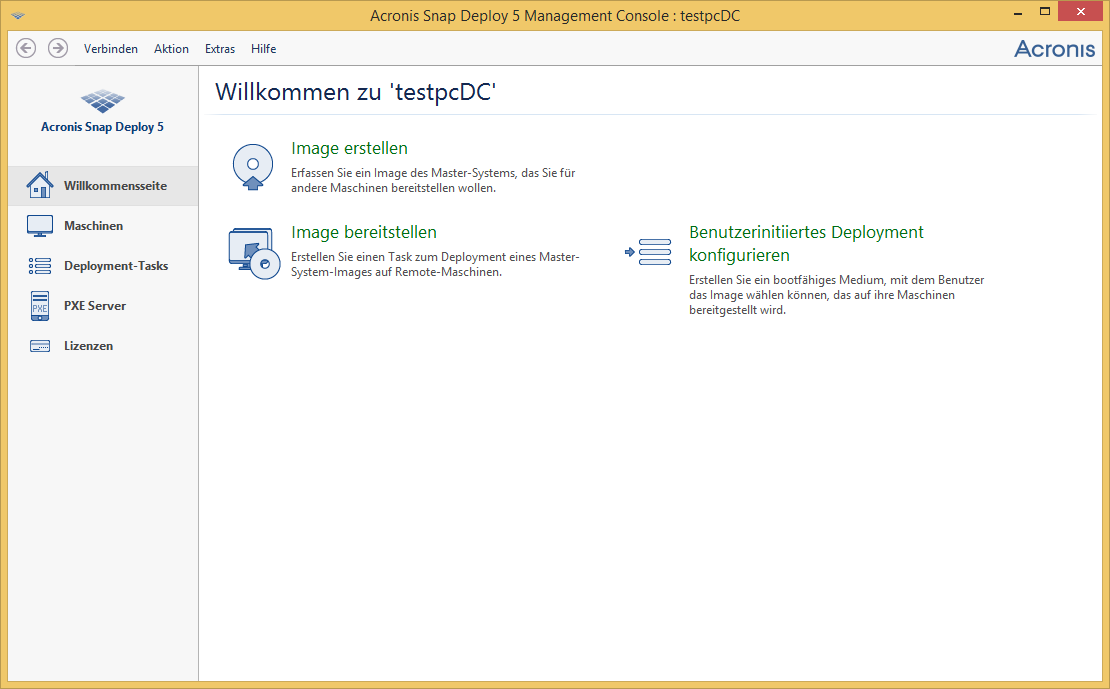
Task: Open the Extras menu
Action: pyautogui.click(x=219, y=49)
